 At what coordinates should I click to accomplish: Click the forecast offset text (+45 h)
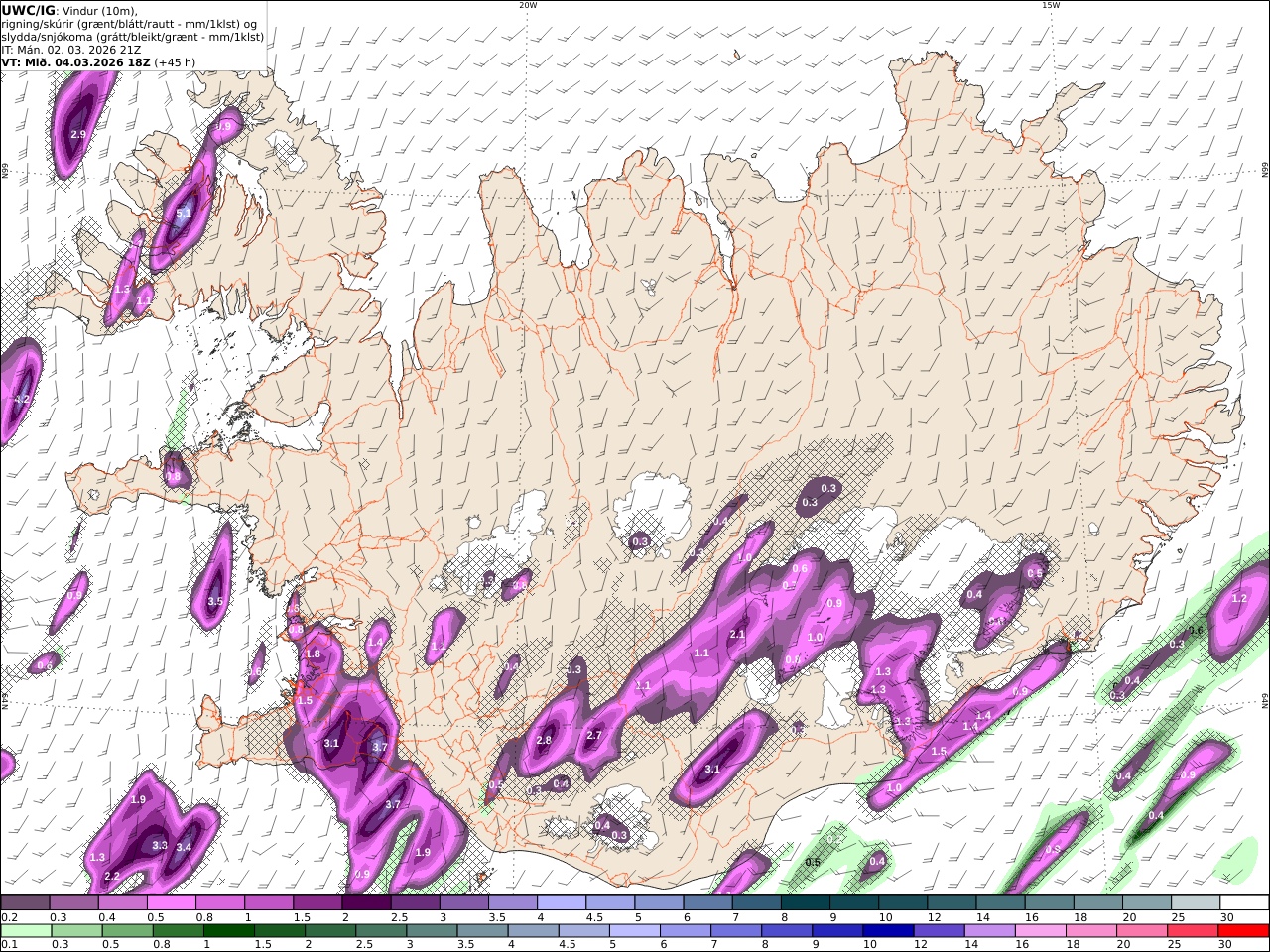coord(175,62)
